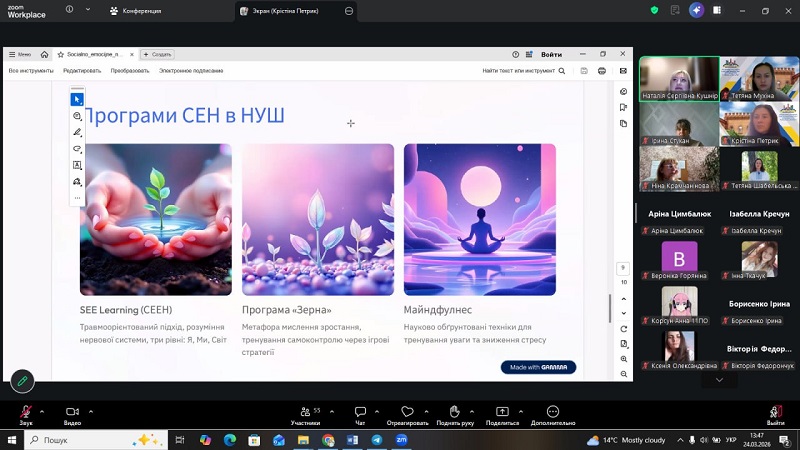Open the Участники participants panel
Screen dimensions: 800x450
pyautogui.click(x=304, y=412)
